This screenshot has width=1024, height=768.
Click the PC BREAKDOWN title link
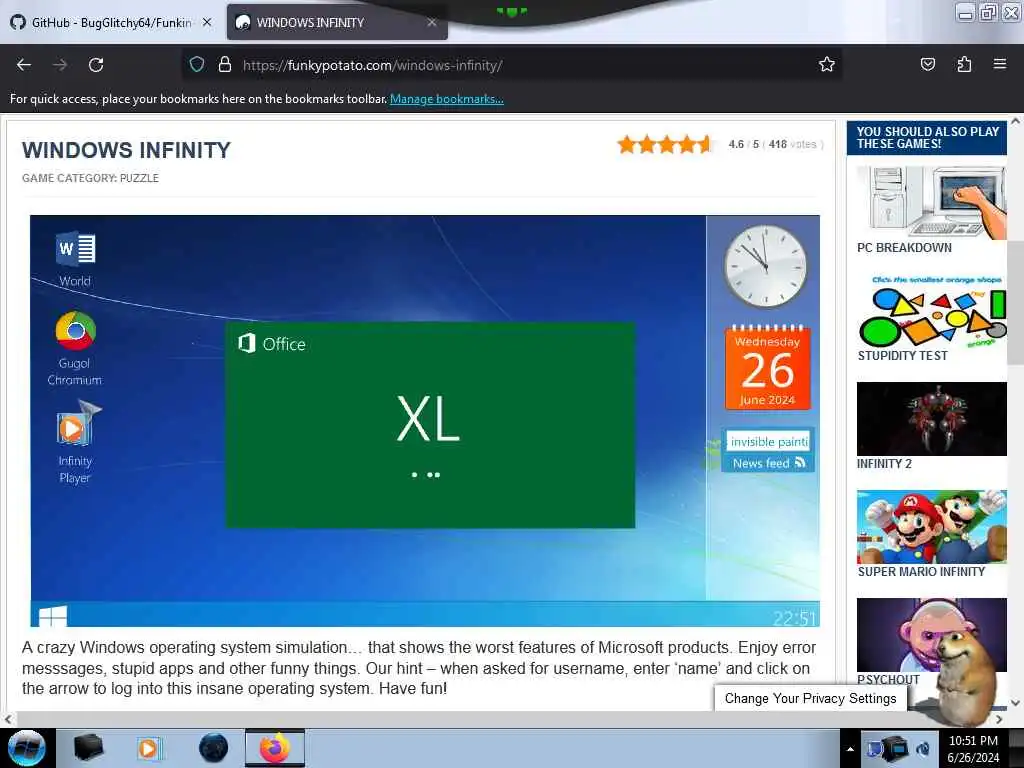point(904,248)
